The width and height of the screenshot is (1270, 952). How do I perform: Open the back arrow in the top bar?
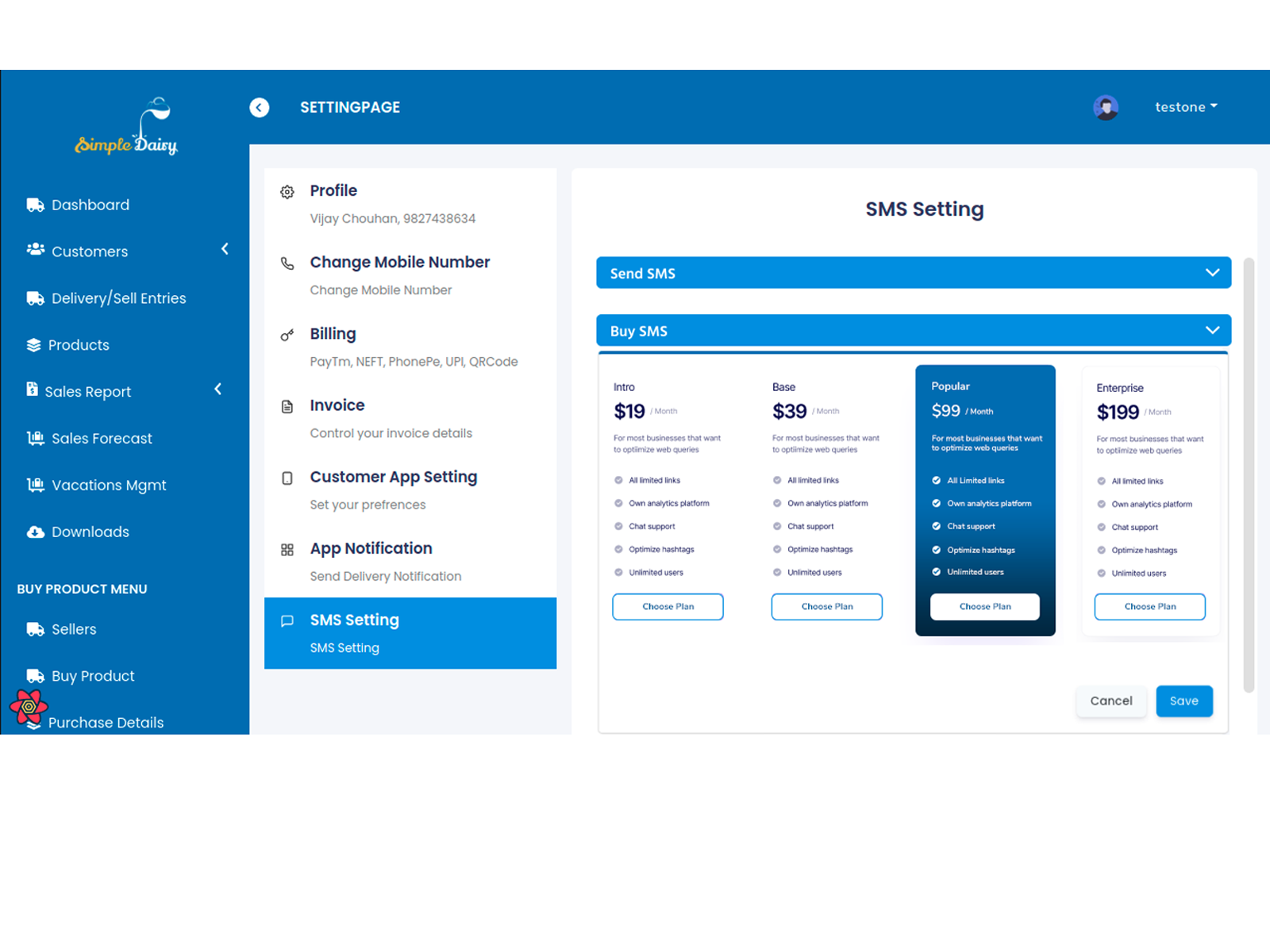click(x=260, y=107)
